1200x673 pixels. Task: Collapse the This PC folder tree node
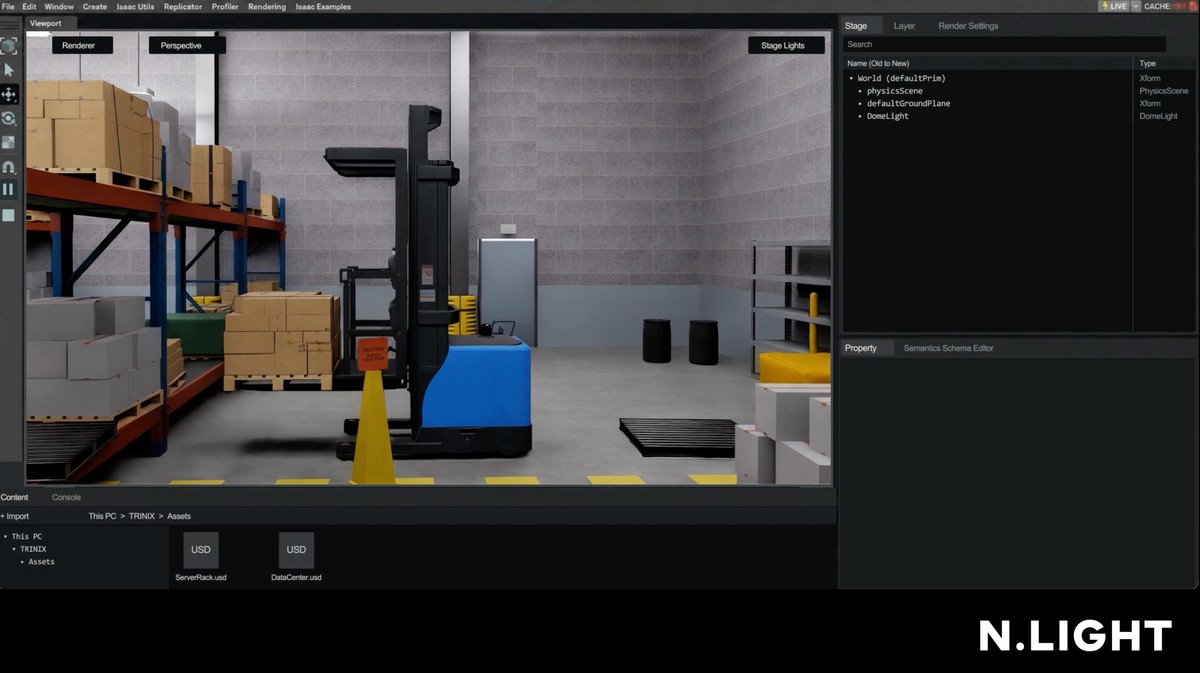coord(6,537)
